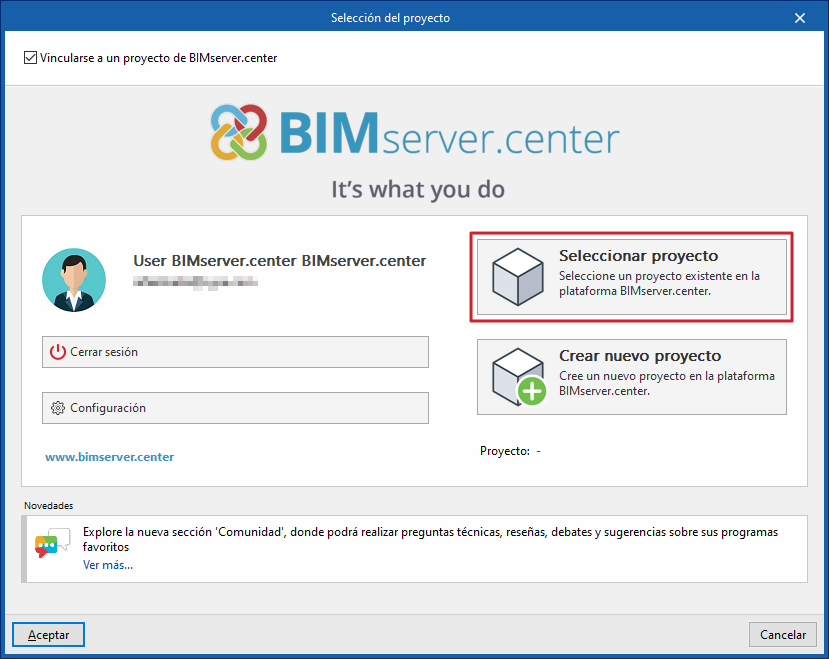Click the blurred user email text

click(x=195, y=282)
